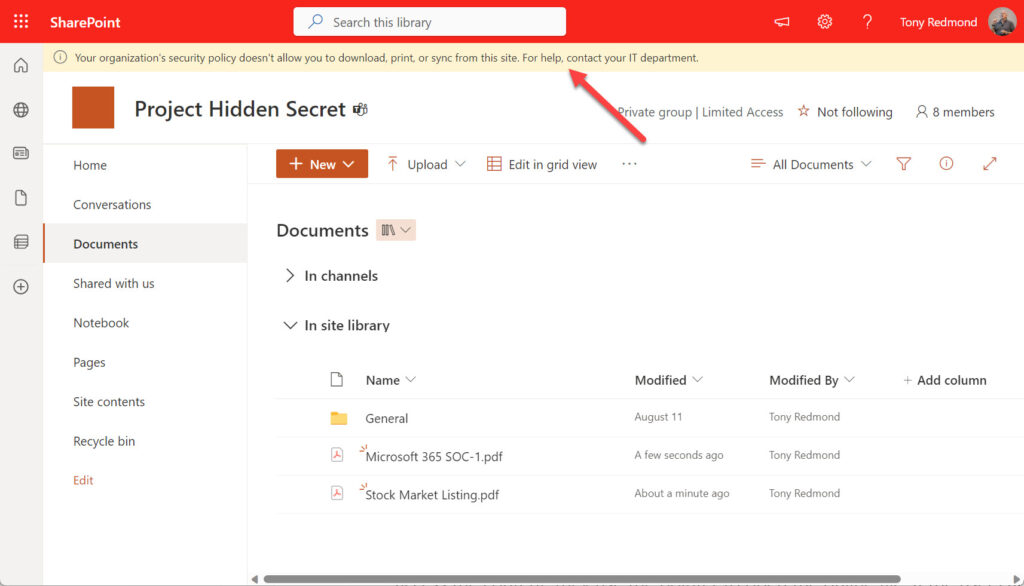Open My sites globe icon
This screenshot has height=586, width=1024.
pos(21,110)
